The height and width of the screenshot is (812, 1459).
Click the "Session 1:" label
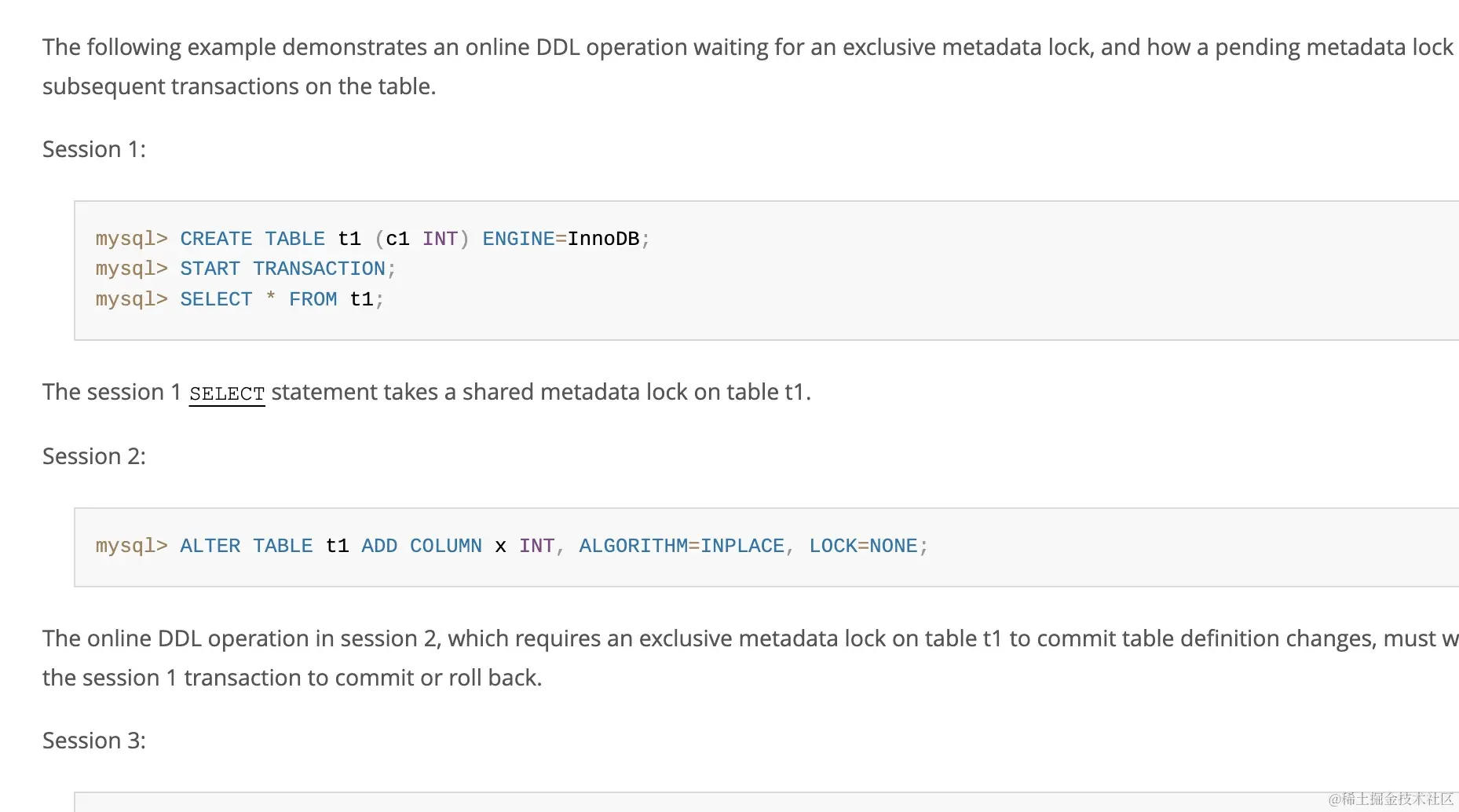tap(94, 149)
